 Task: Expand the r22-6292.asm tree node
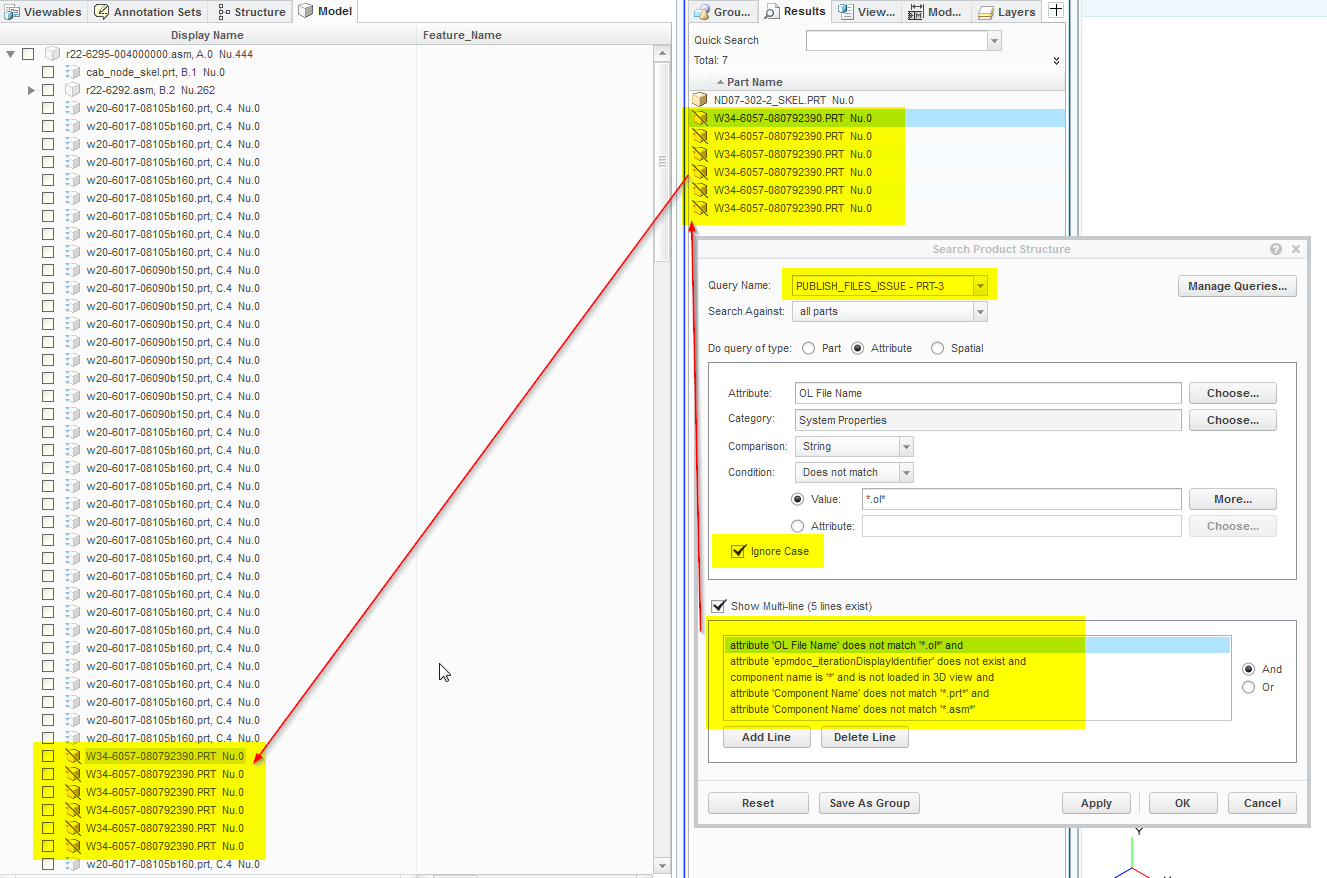coord(32,90)
